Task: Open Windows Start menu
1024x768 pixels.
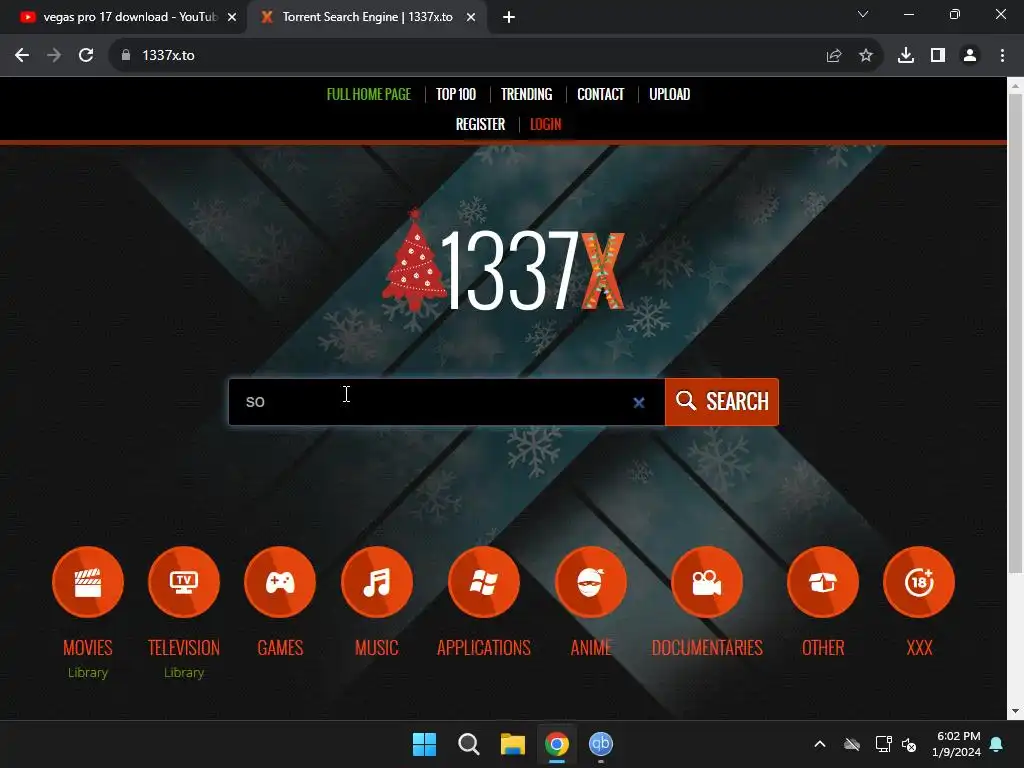Action: tap(424, 744)
